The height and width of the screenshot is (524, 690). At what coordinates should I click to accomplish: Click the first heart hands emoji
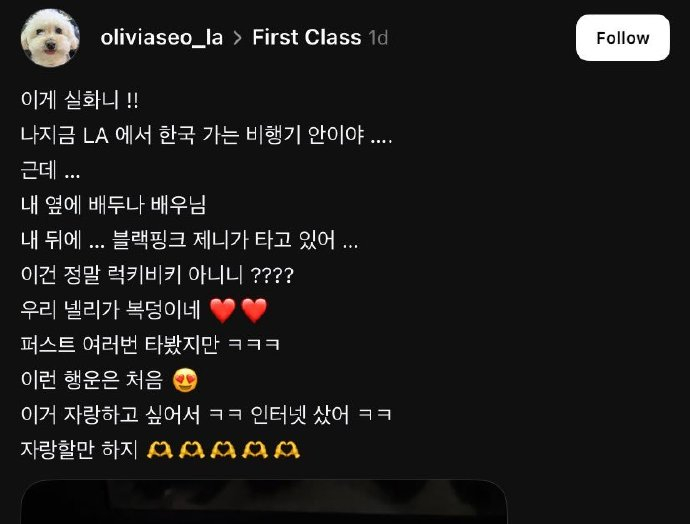pos(160,450)
